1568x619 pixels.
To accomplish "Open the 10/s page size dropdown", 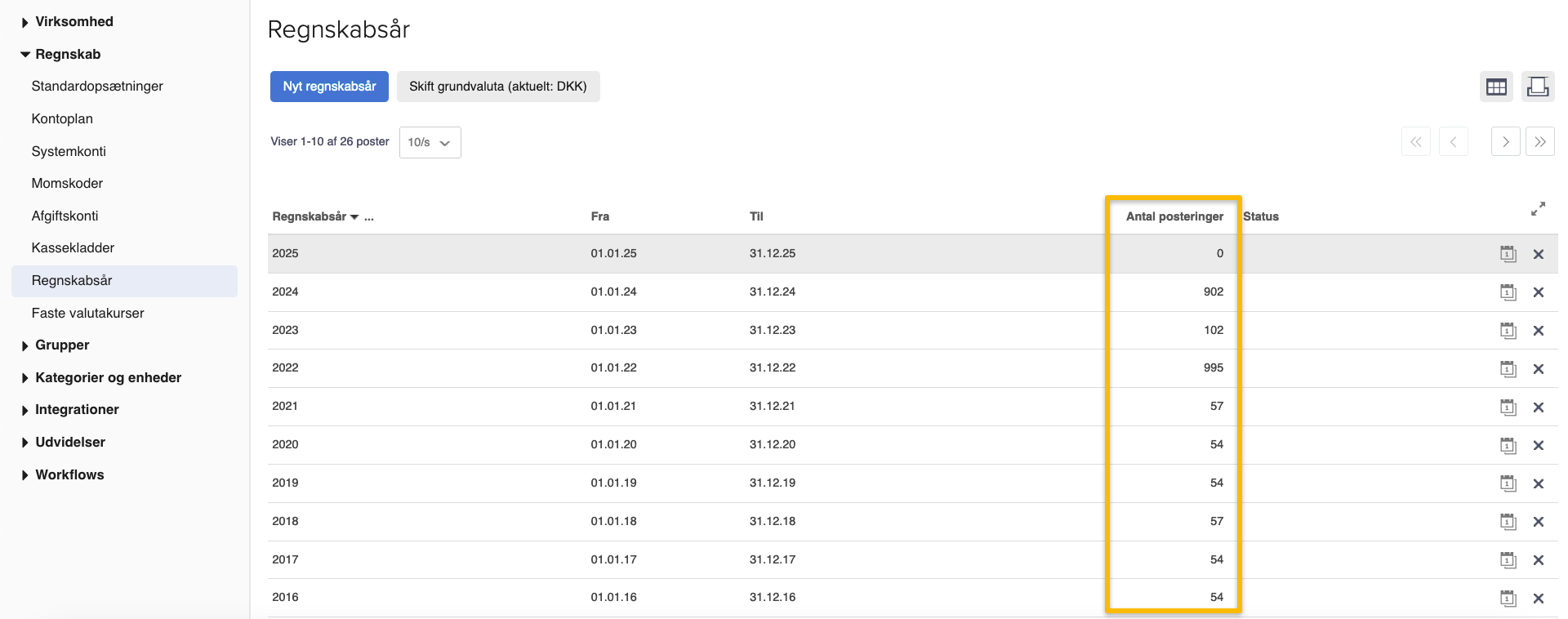I will click(430, 142).
